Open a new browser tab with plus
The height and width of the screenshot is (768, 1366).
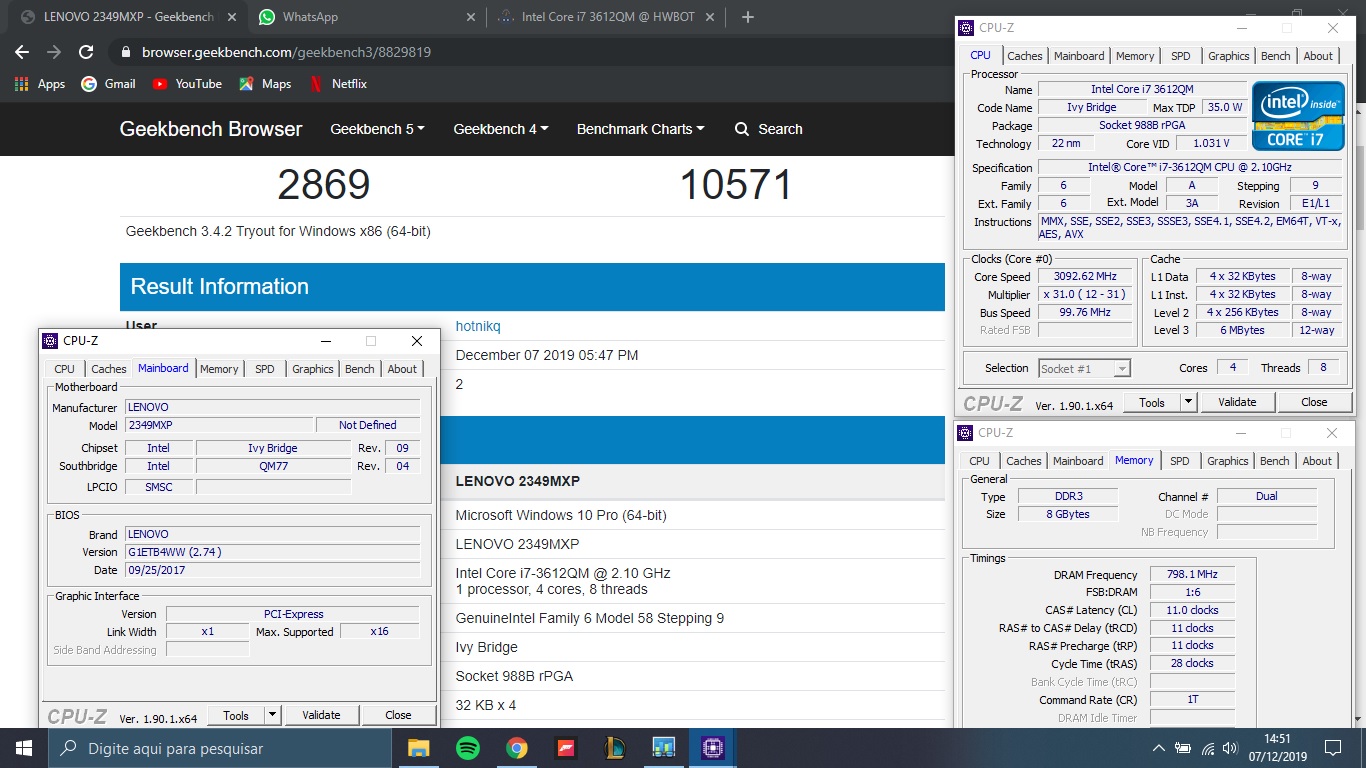point(748,17)
